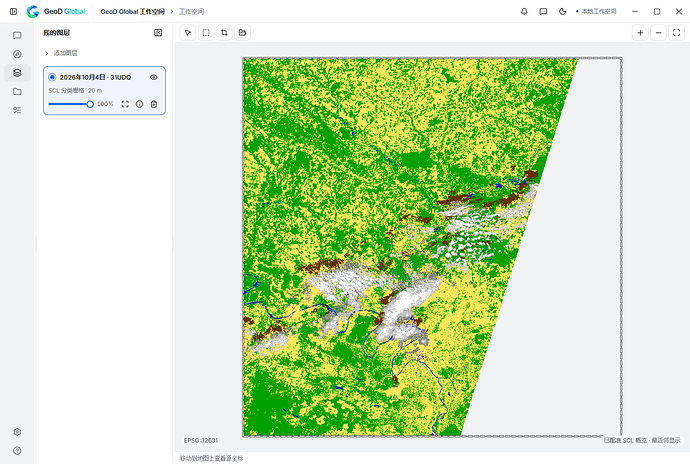Toggle the left sidebar panel icon
The width and height of the screenshot is (690, 464).
pyautogui.click(x=14, y=11)
